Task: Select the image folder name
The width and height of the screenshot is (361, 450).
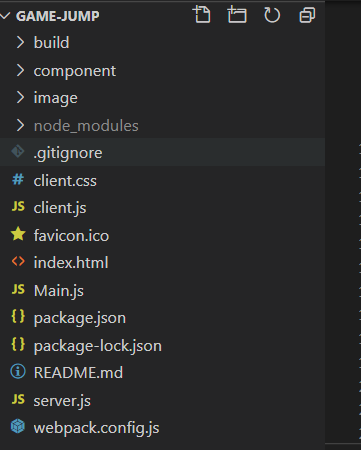Action: 56,98
